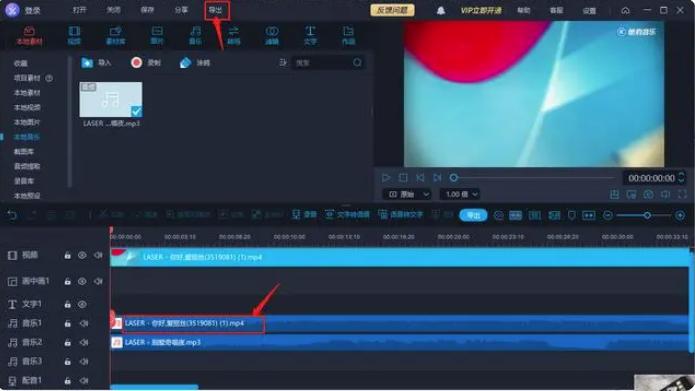This screenshot has height=391, width=695.
Task: Select the LASER mp3 clip on the 音乐2 track
Action: tap(400, 343)
